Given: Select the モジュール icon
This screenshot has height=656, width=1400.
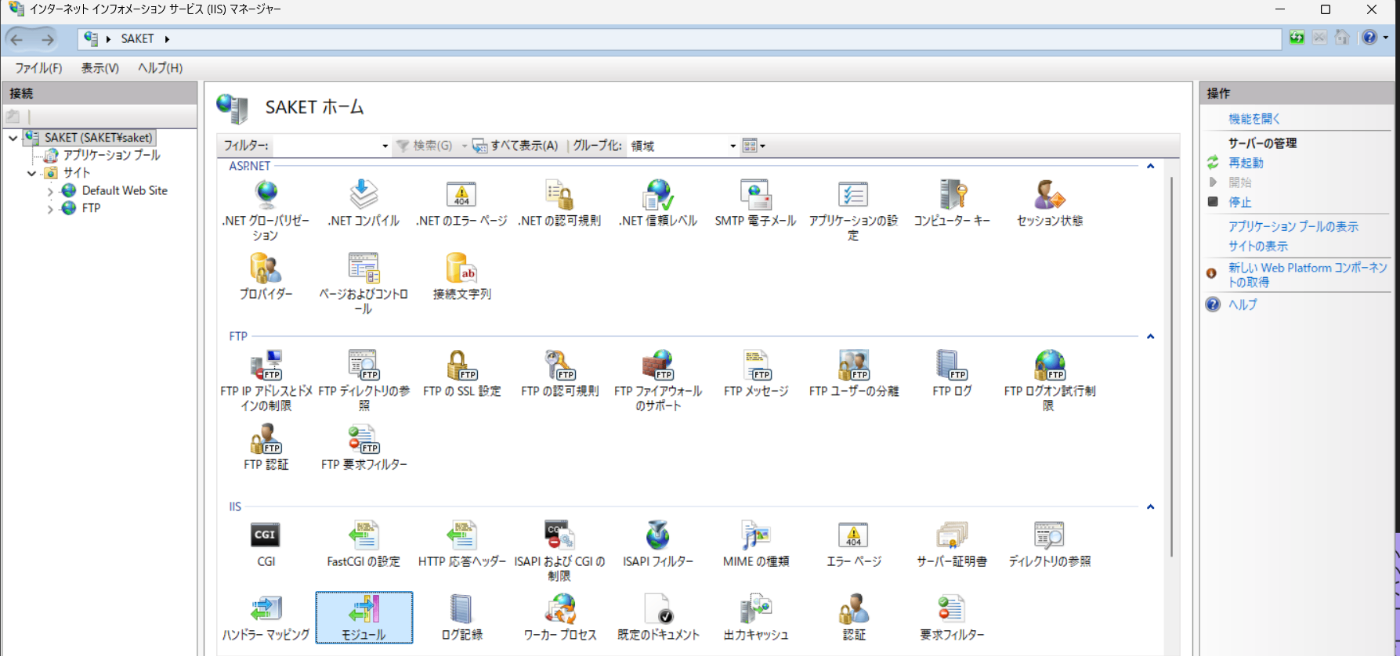Looking at the screenshot, I should [363, 617].
